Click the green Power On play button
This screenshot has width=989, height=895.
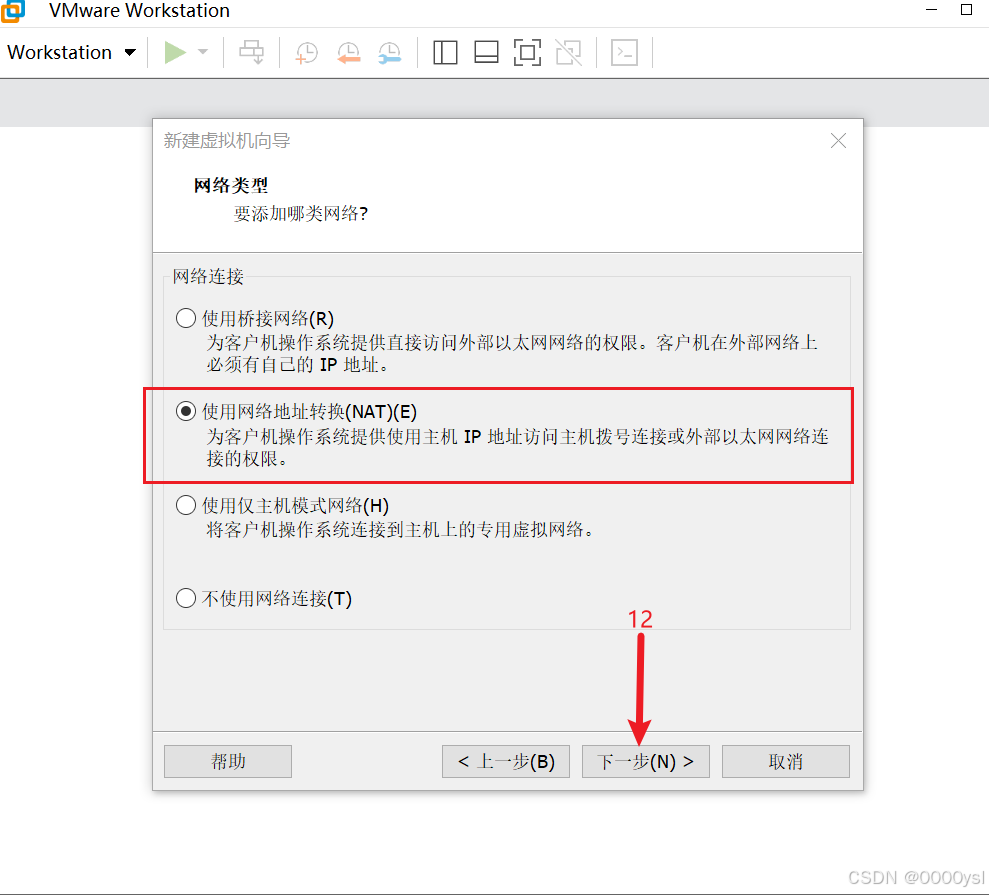175,52
